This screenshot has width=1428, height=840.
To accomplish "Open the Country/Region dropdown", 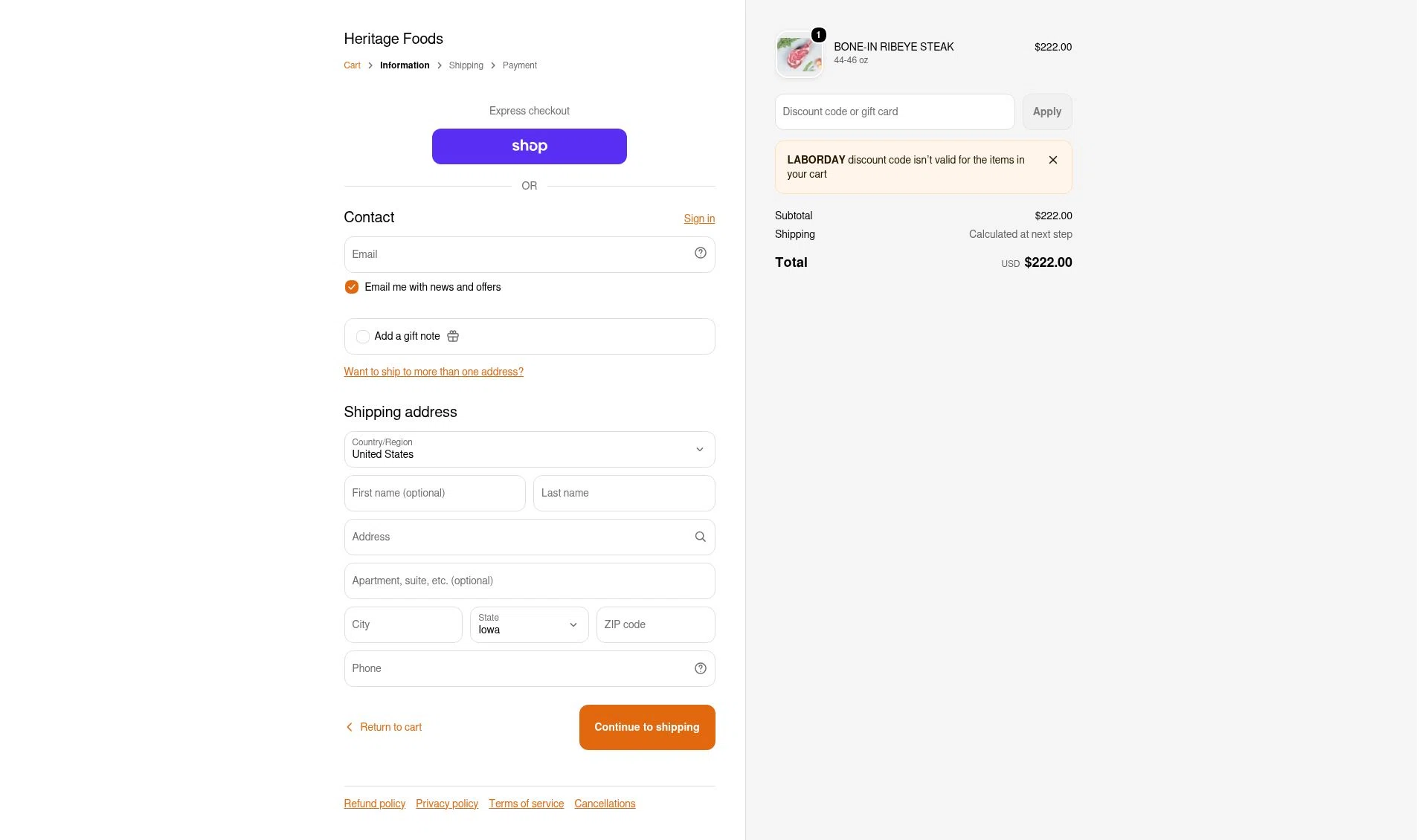I will 529,449.
